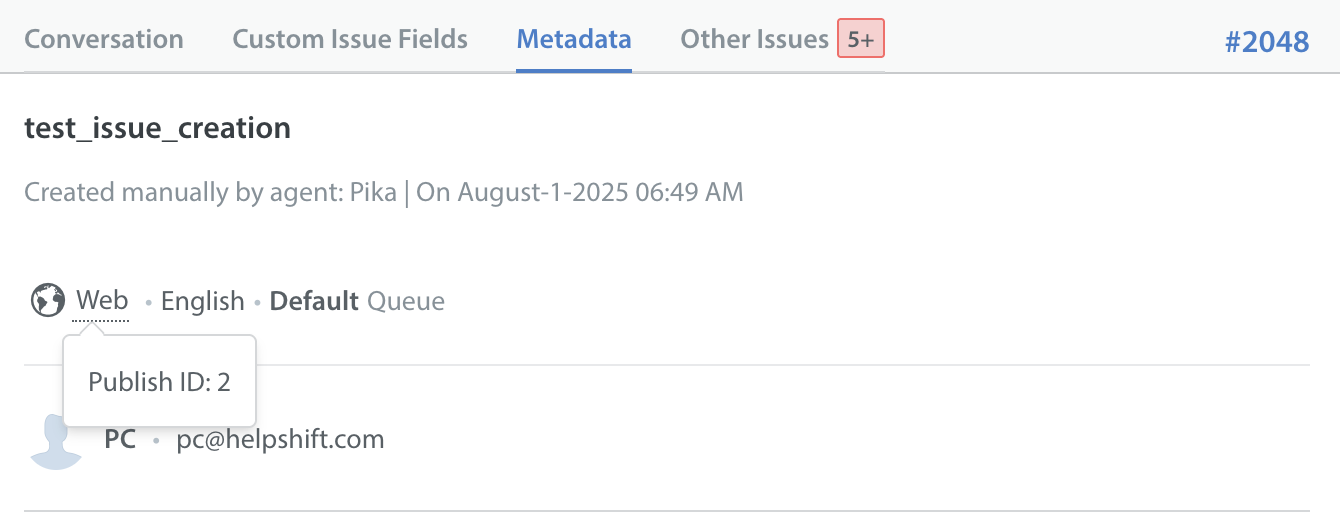Click the Created manually by agent text
This screenshot has width=1340, height=518.
tap(183, 192)
